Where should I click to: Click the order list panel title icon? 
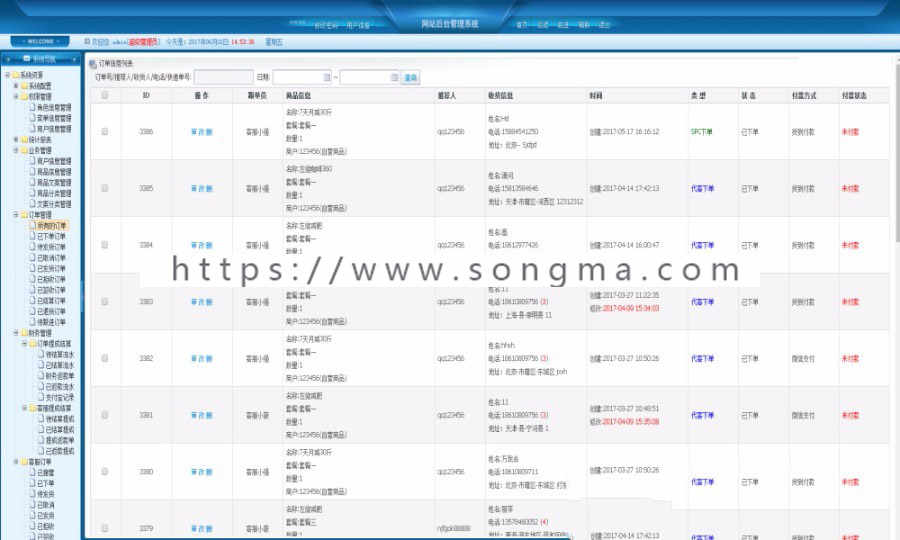click(92, 64)
